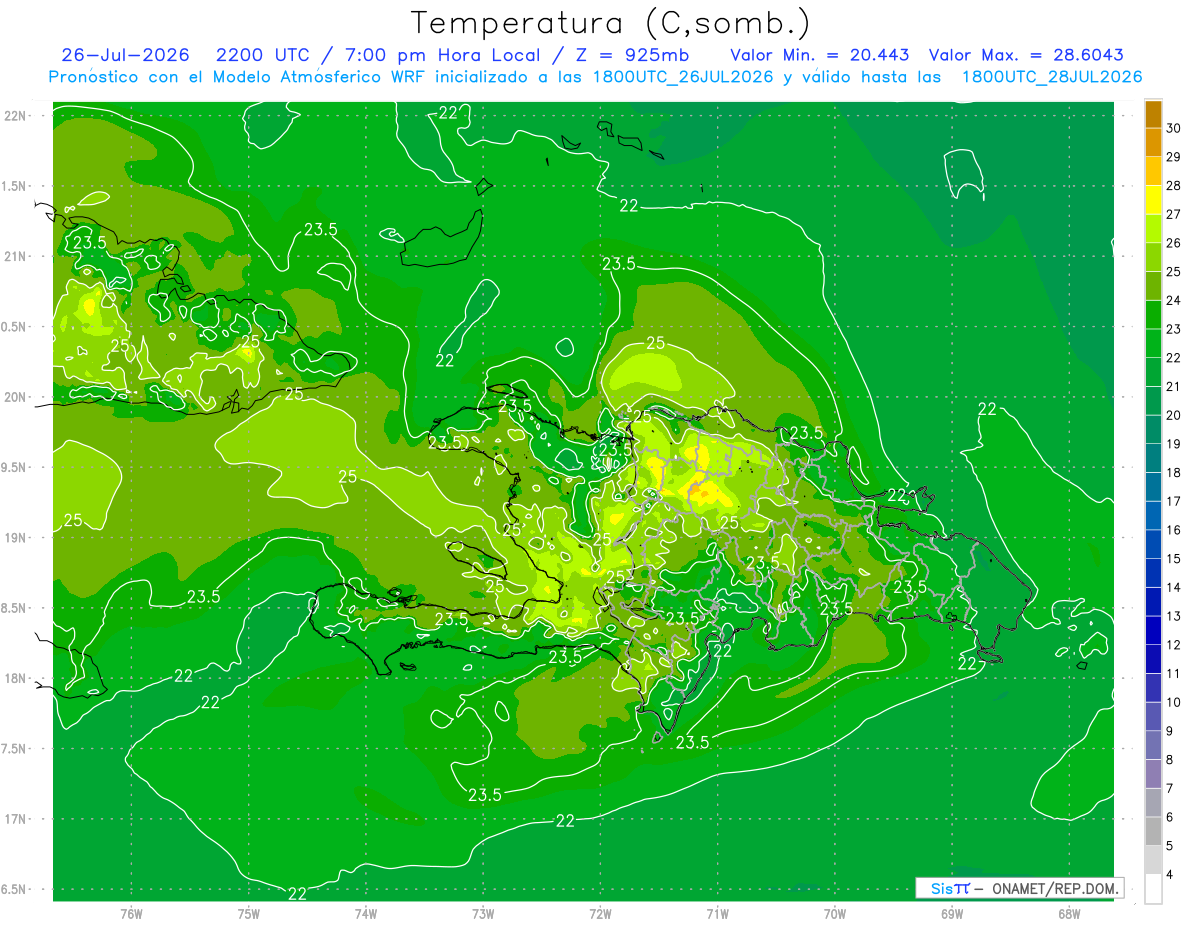Click the '2200 UTC' time text

(x=264, y=55)
